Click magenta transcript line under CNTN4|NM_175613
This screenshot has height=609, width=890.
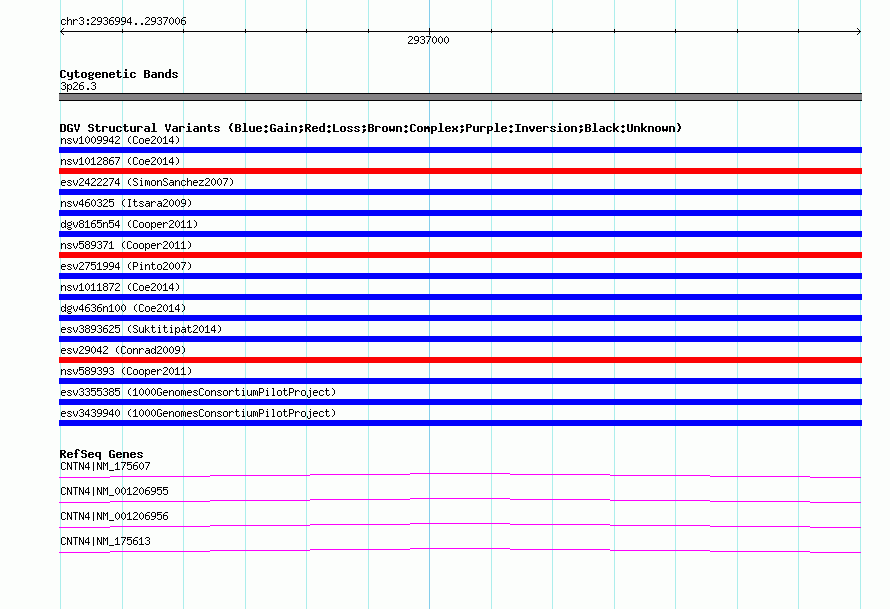point(460,549)
